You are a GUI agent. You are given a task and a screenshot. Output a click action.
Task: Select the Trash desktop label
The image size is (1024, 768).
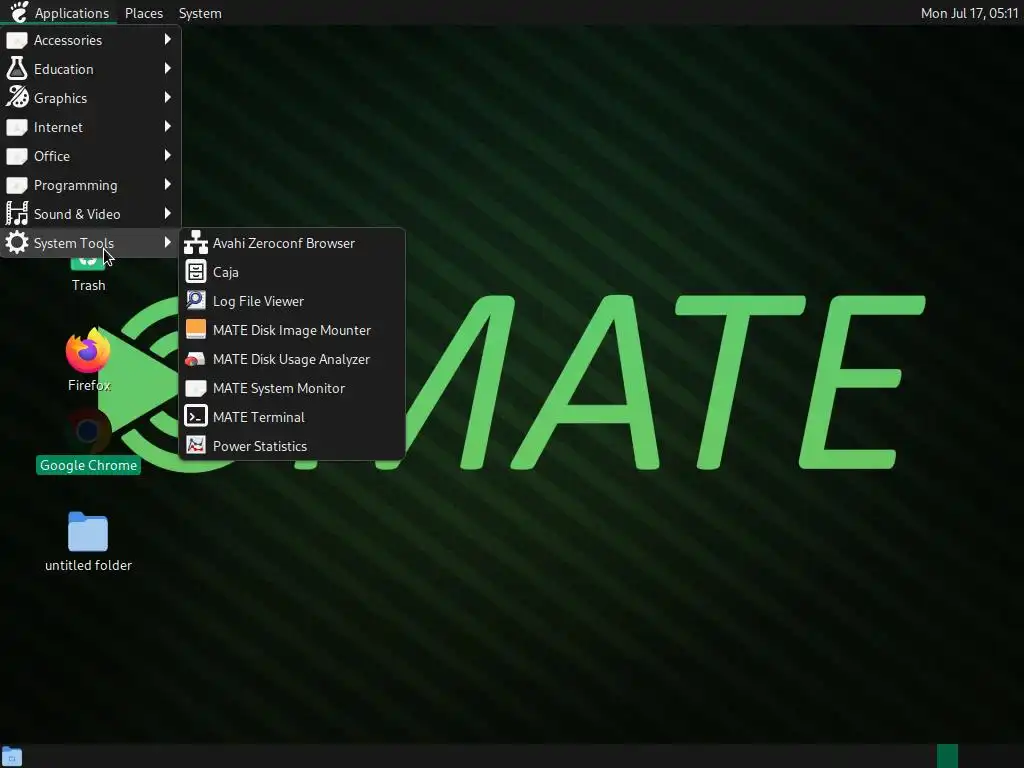pos(89,285)
